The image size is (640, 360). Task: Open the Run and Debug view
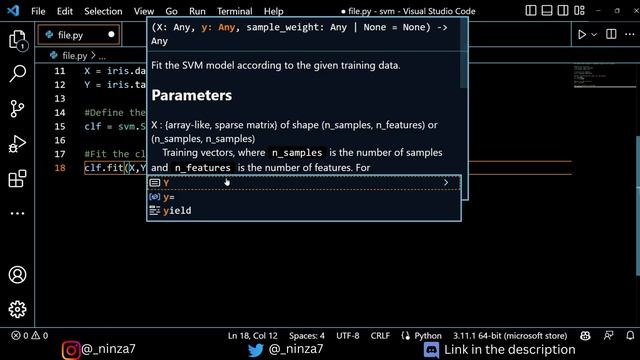[17, 144]
